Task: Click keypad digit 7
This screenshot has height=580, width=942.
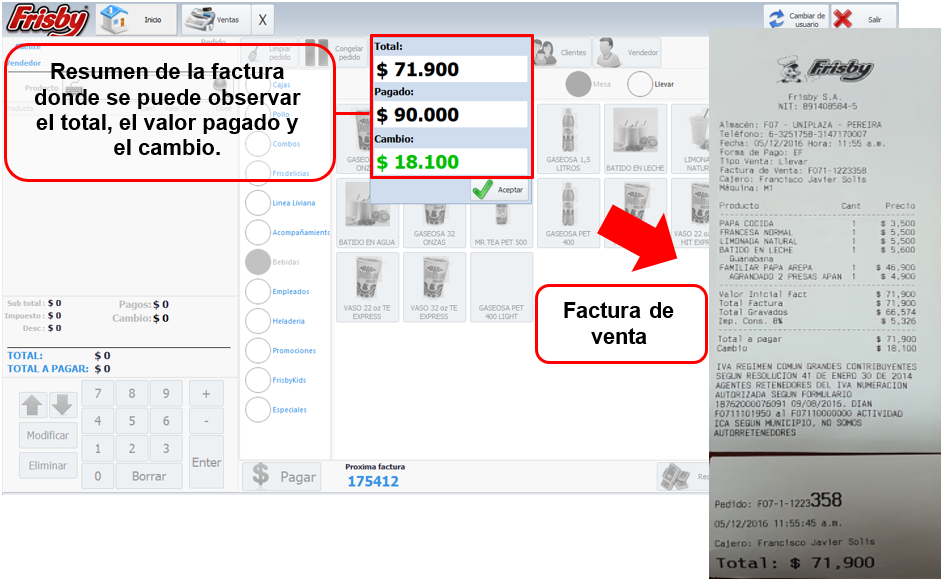Action: (x=98, y=394)
